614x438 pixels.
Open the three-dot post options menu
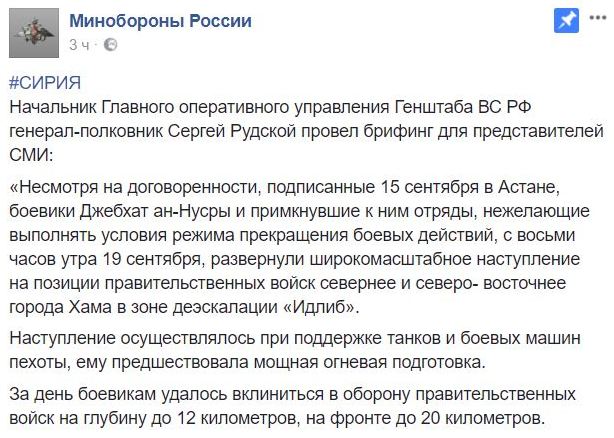[x=598, y=18]
